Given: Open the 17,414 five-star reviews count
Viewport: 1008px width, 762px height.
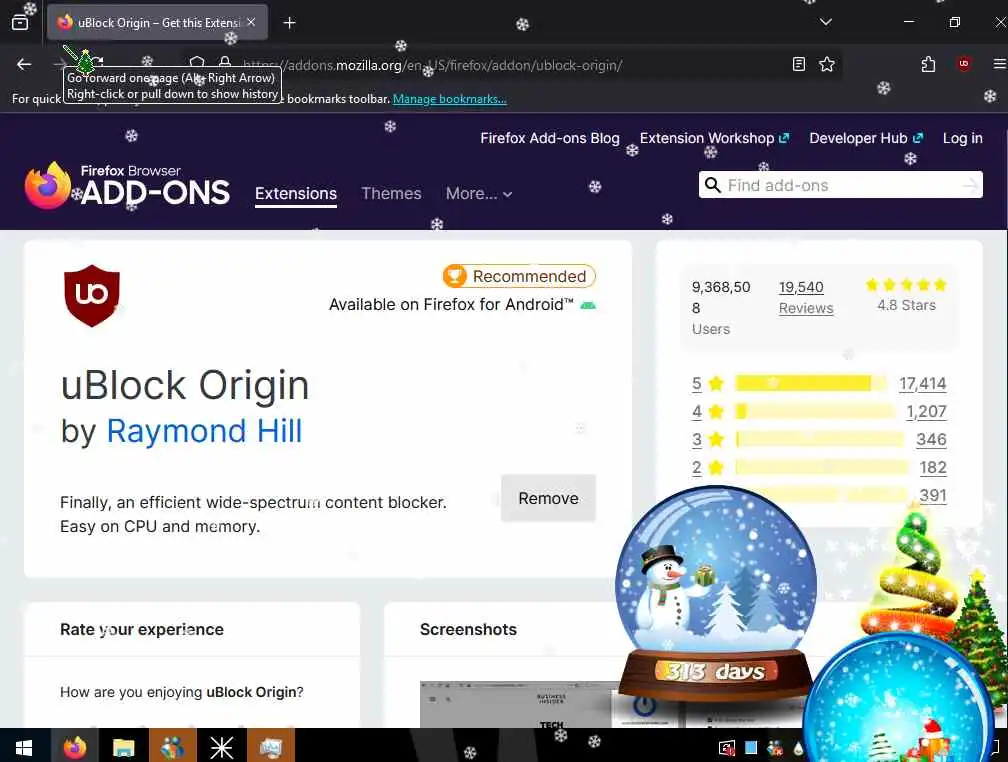Looking at the screenshot, I should [922, 384].
